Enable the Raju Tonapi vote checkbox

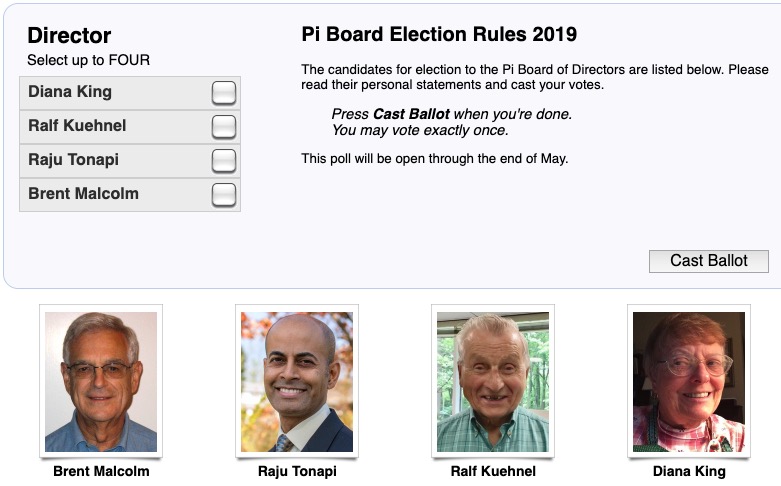[x=224, y=161]
